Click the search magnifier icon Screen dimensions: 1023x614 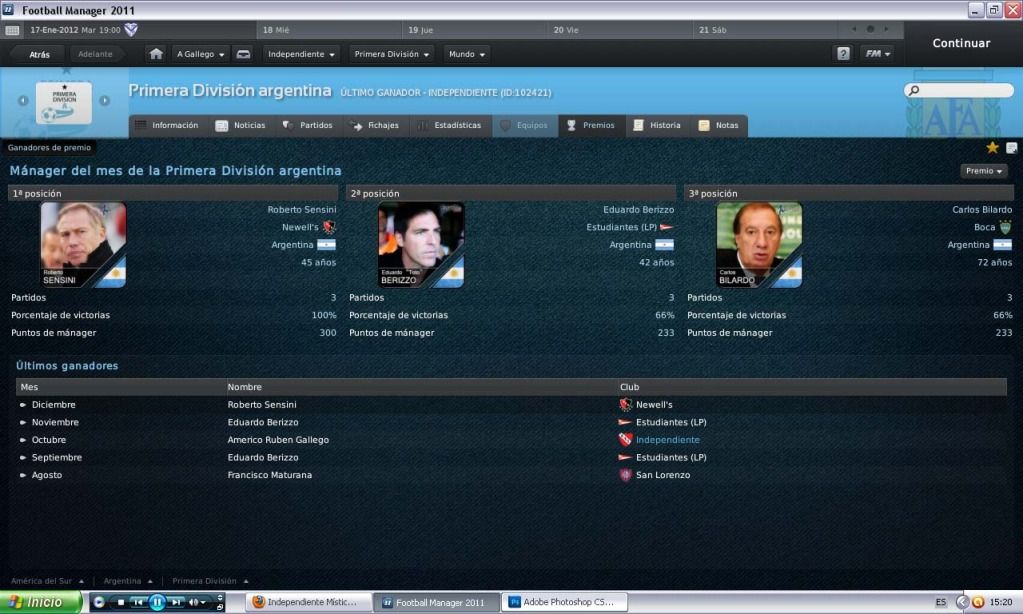click(x=914, y=90)
